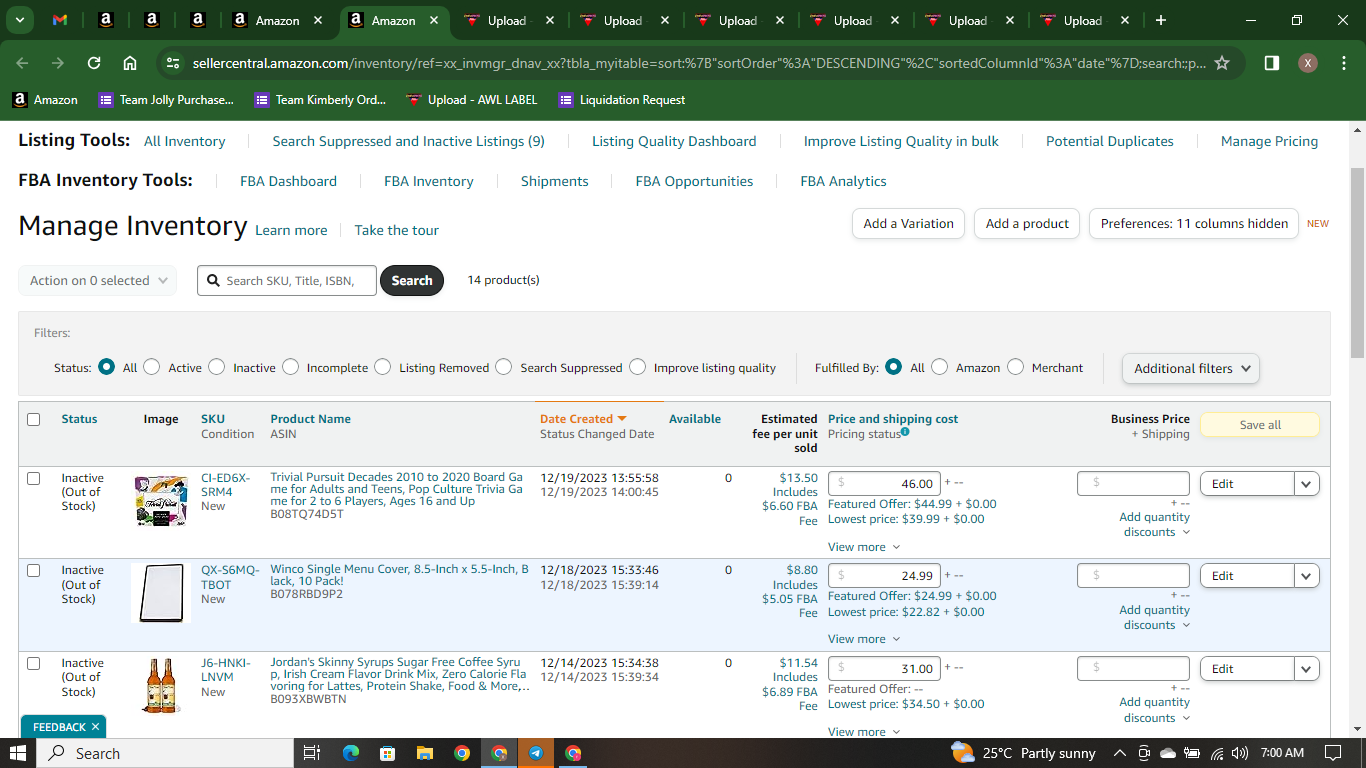The width and height of the screenshot is (1366, 768).
Task: Expand View more for Trivial Pursuit pricing
Action: pyautogui.click(x=864, y=547)
